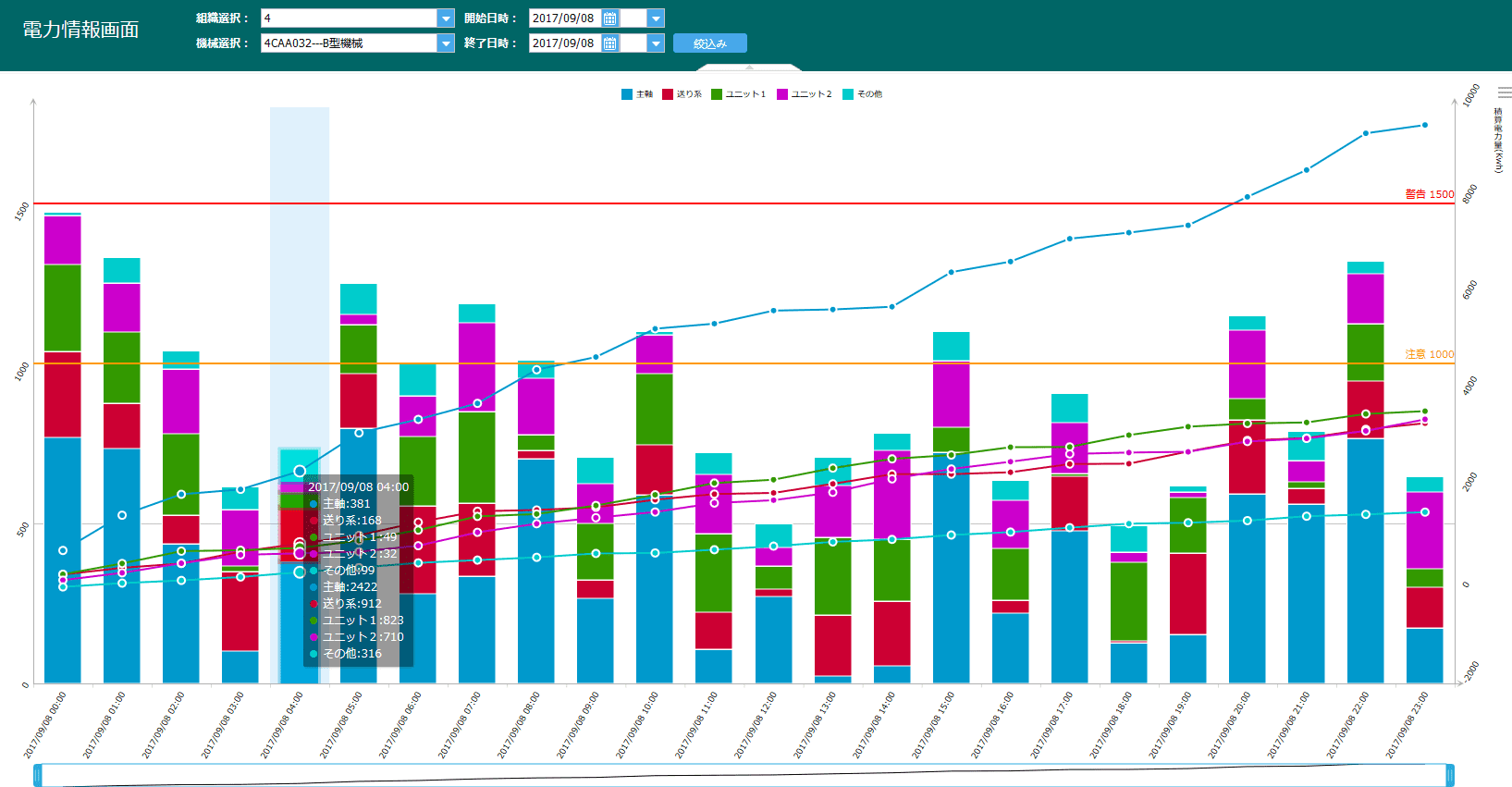Toggle the 主軸 legend series
Image resolution: width=1512 pixels, height=787 pixels.
637,94
